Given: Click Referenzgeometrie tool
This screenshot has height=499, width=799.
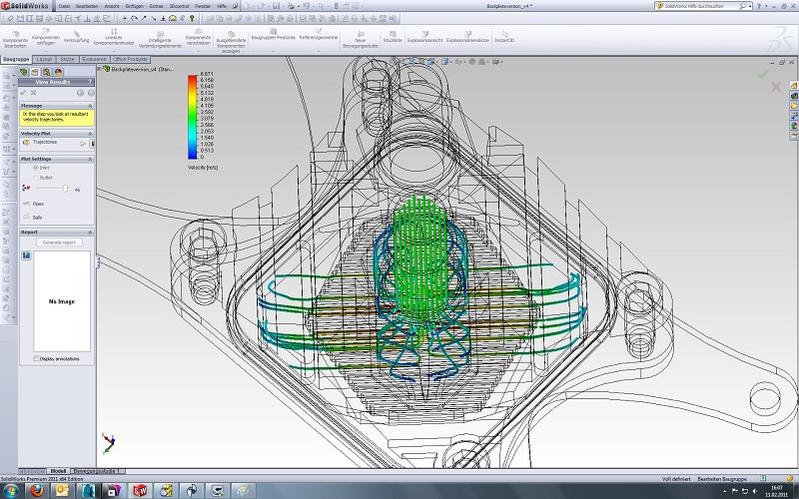Looking at the screenshot, I should tap(318, 35).
